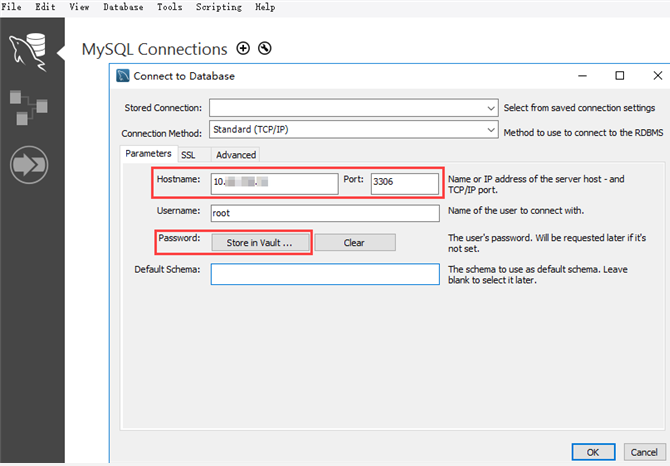Click the Connection Method label
This screenshot has height=466, width=670.
click(162, 134)
